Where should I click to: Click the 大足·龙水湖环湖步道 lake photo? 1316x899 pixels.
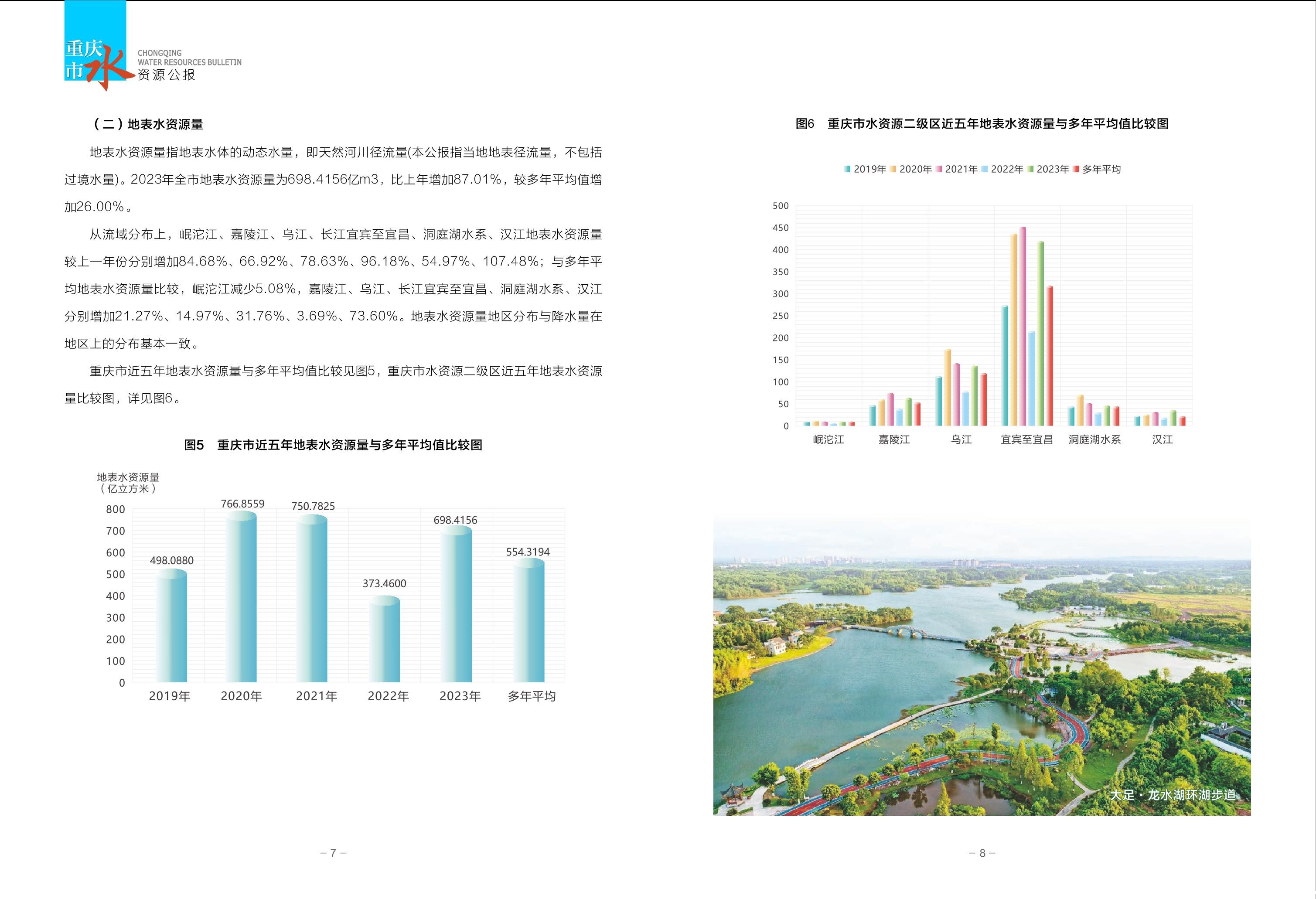coord(982,666)
